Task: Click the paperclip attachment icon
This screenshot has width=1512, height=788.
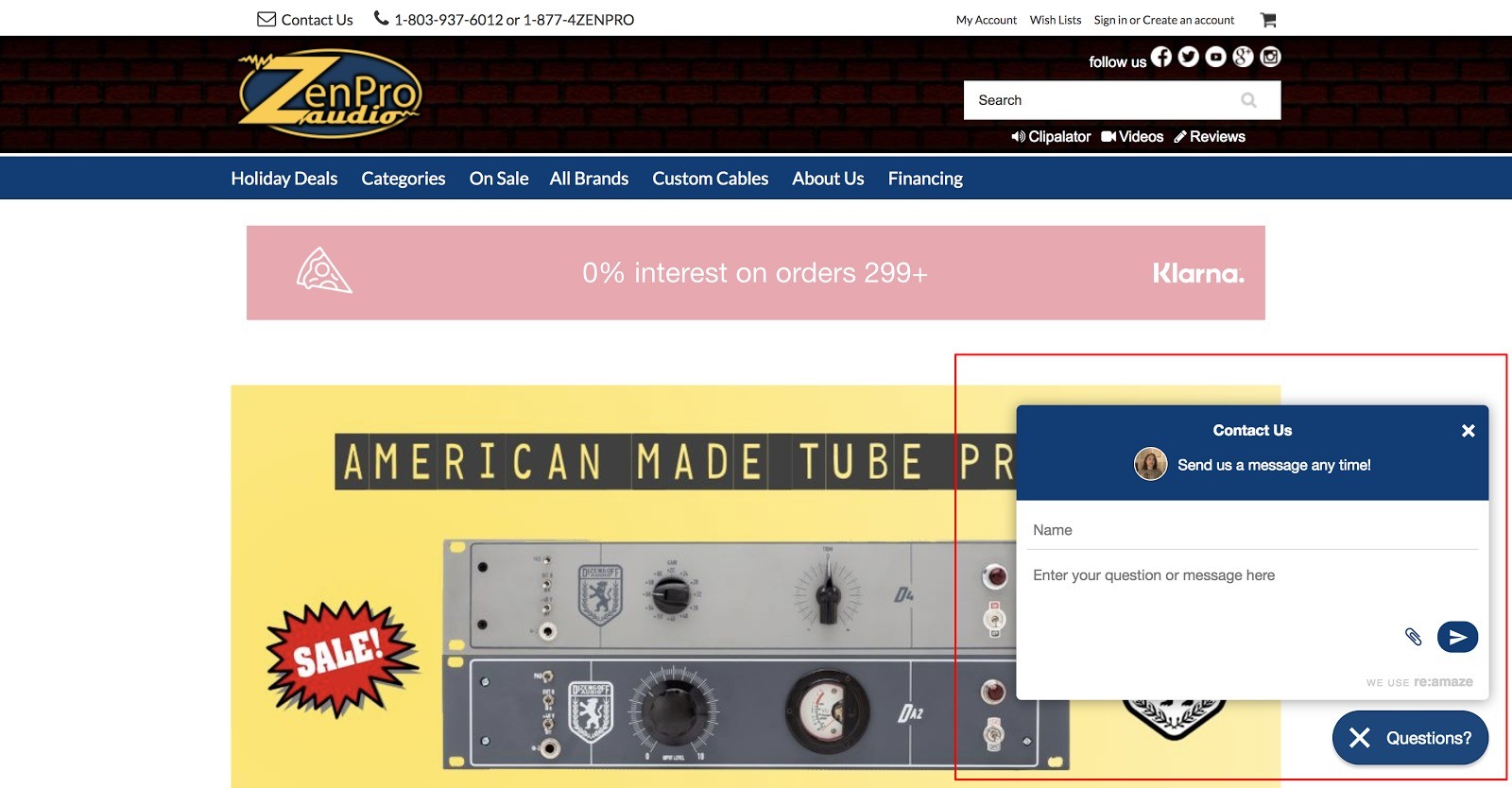Action: point(1413,637)
